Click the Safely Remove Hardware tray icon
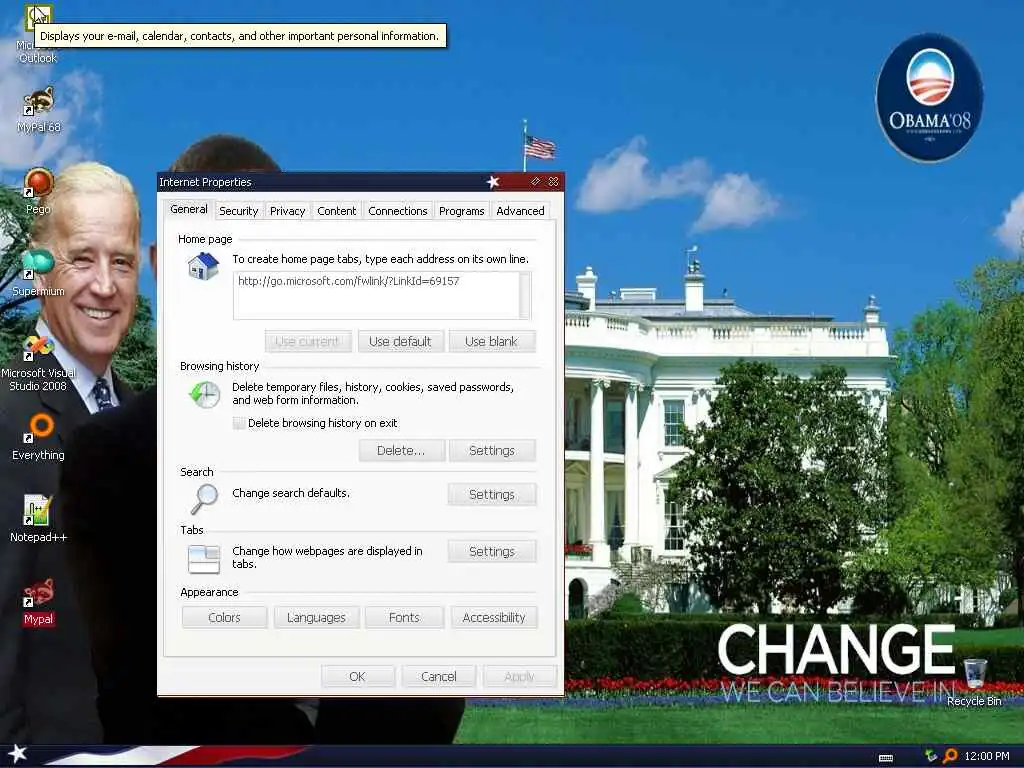 [931, 756]
